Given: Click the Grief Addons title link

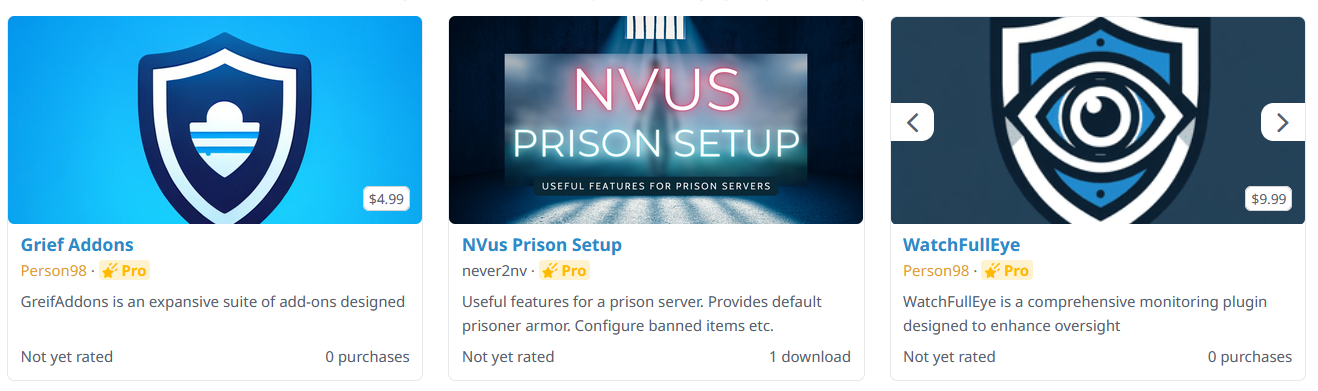Looking at the screenshot, I should coord(77,245).
